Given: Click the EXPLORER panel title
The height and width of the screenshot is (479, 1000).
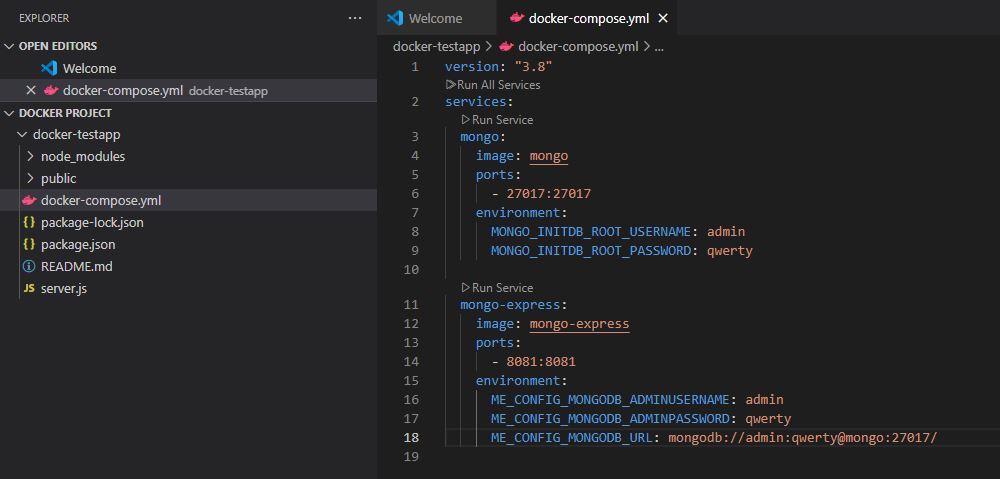Looking at the screenshot, I should (44, 18).
